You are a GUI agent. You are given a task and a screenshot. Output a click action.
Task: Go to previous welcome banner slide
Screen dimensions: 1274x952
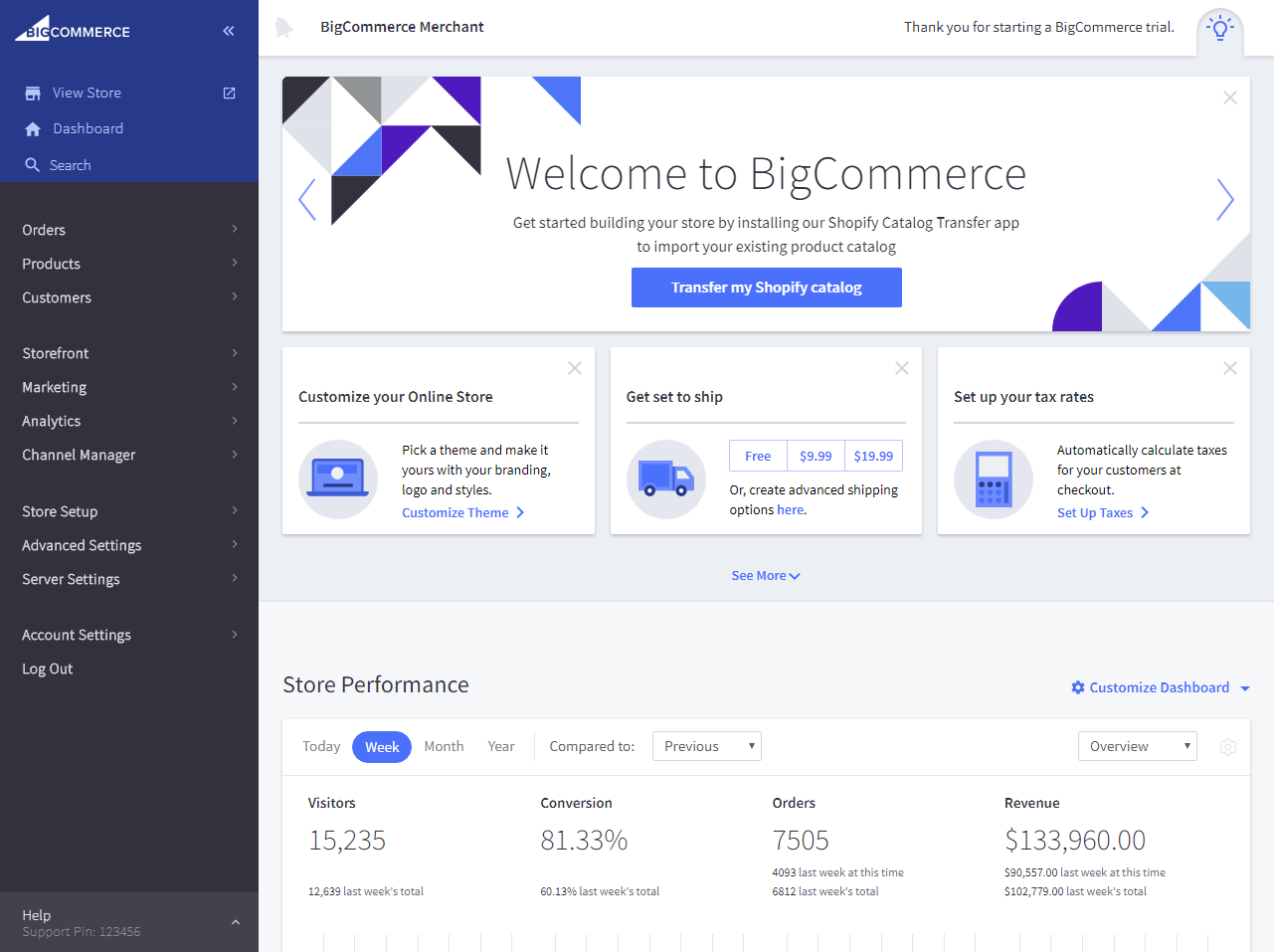coord(307,200)
